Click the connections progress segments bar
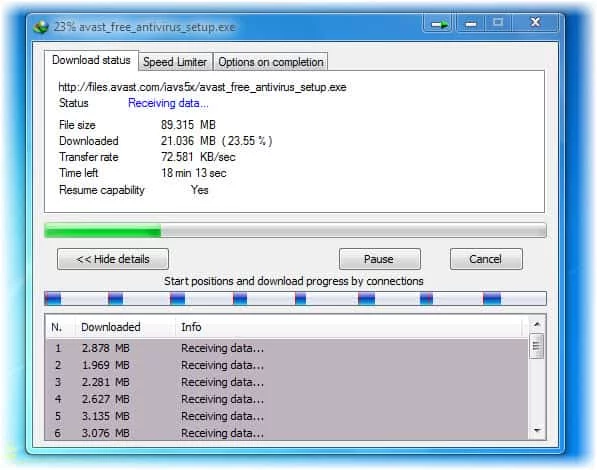Viewport: 597px width, 470px height. point(295,299)
